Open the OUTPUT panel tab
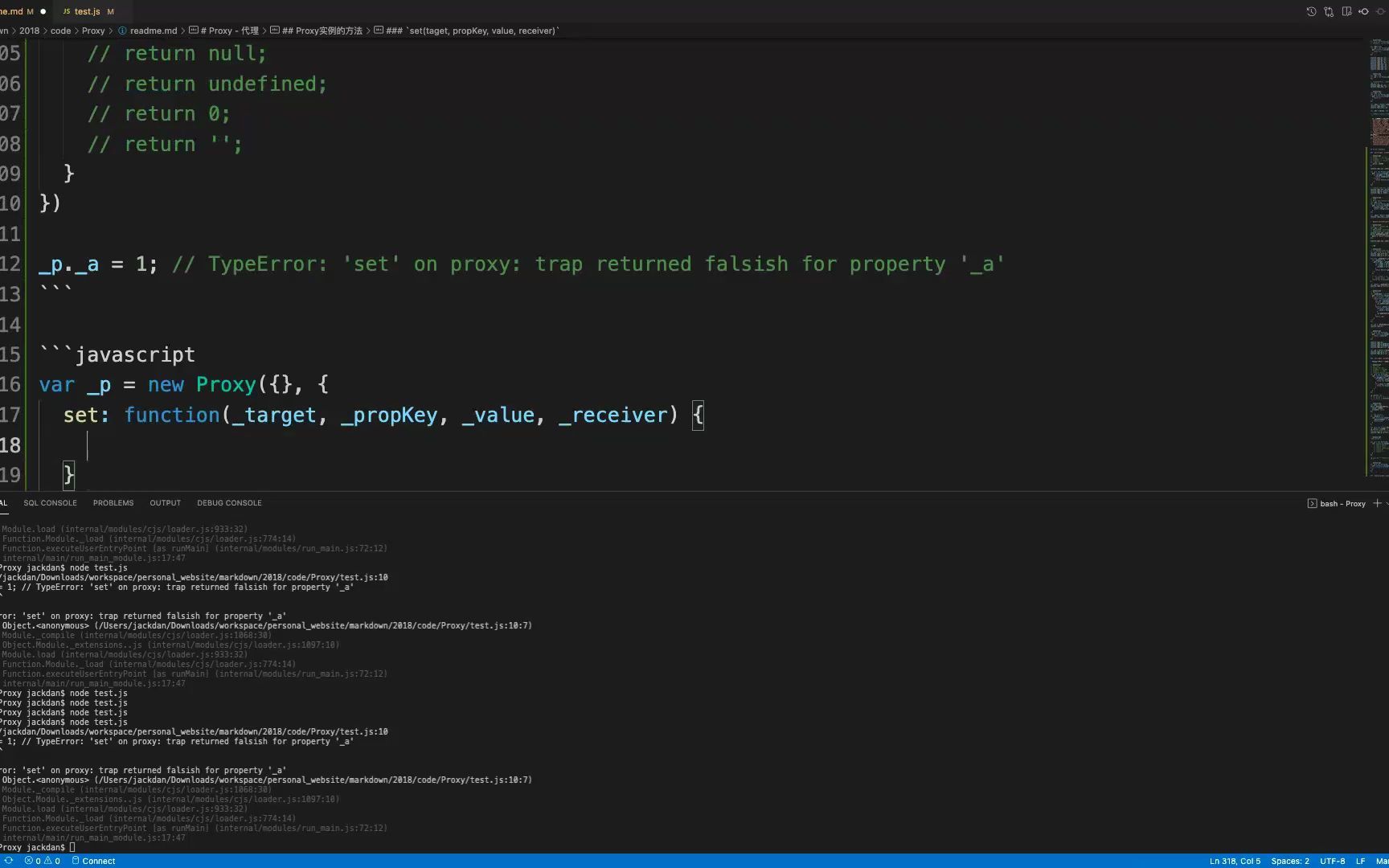1389x868 pixels. [165, 503]
